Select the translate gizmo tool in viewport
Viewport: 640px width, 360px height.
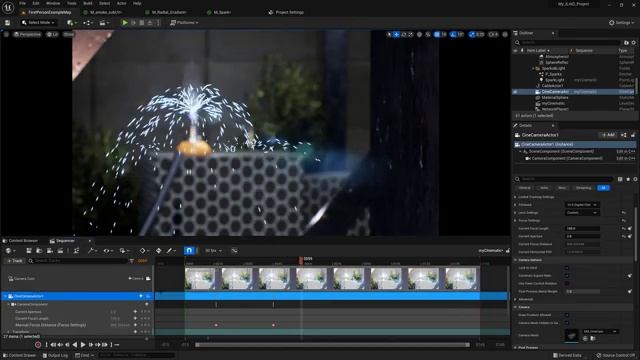[x=396, y=35]
